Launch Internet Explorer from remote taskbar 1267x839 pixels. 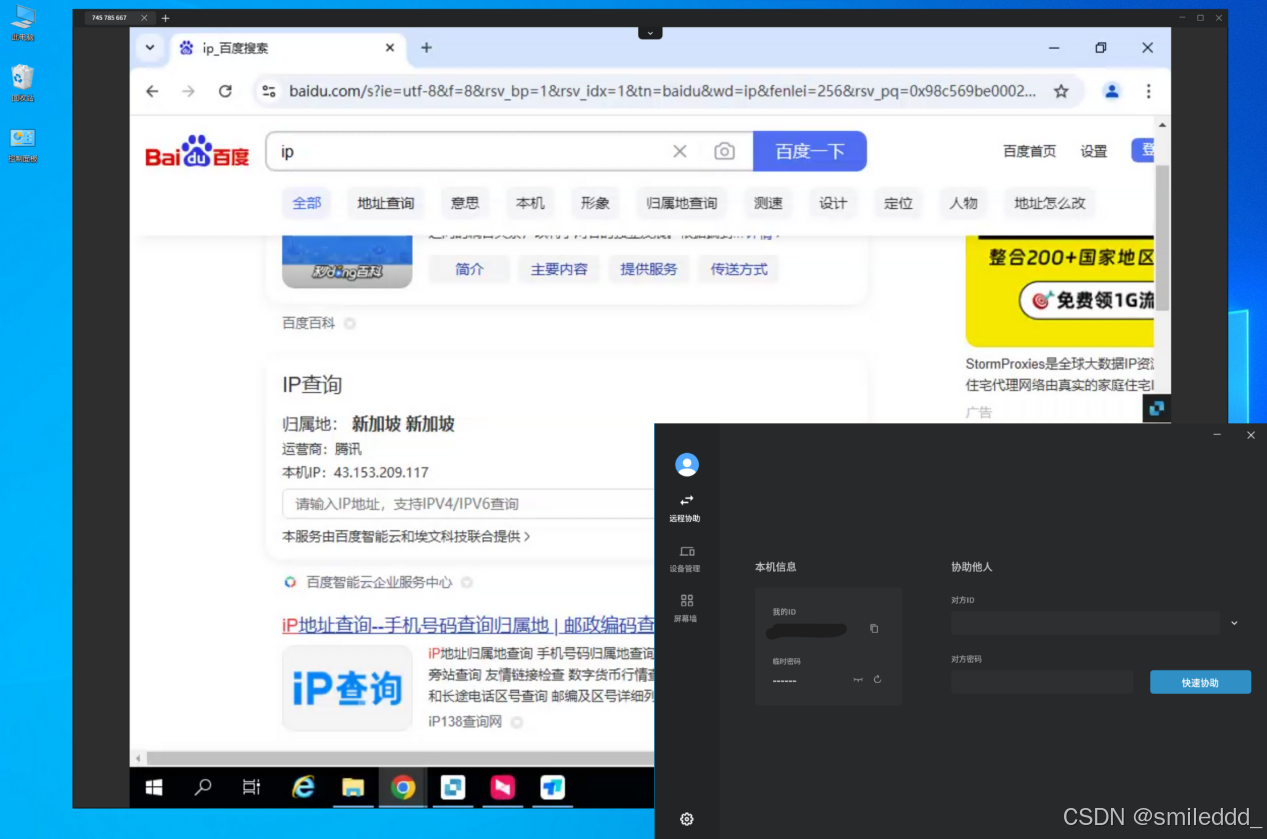tap(303, 788)
